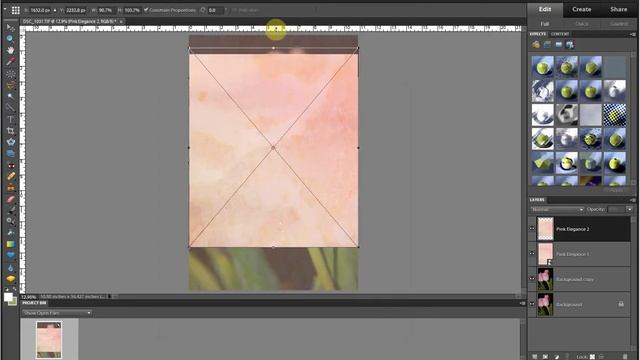Select the Cookie Cutter tool

pos(10,142)
